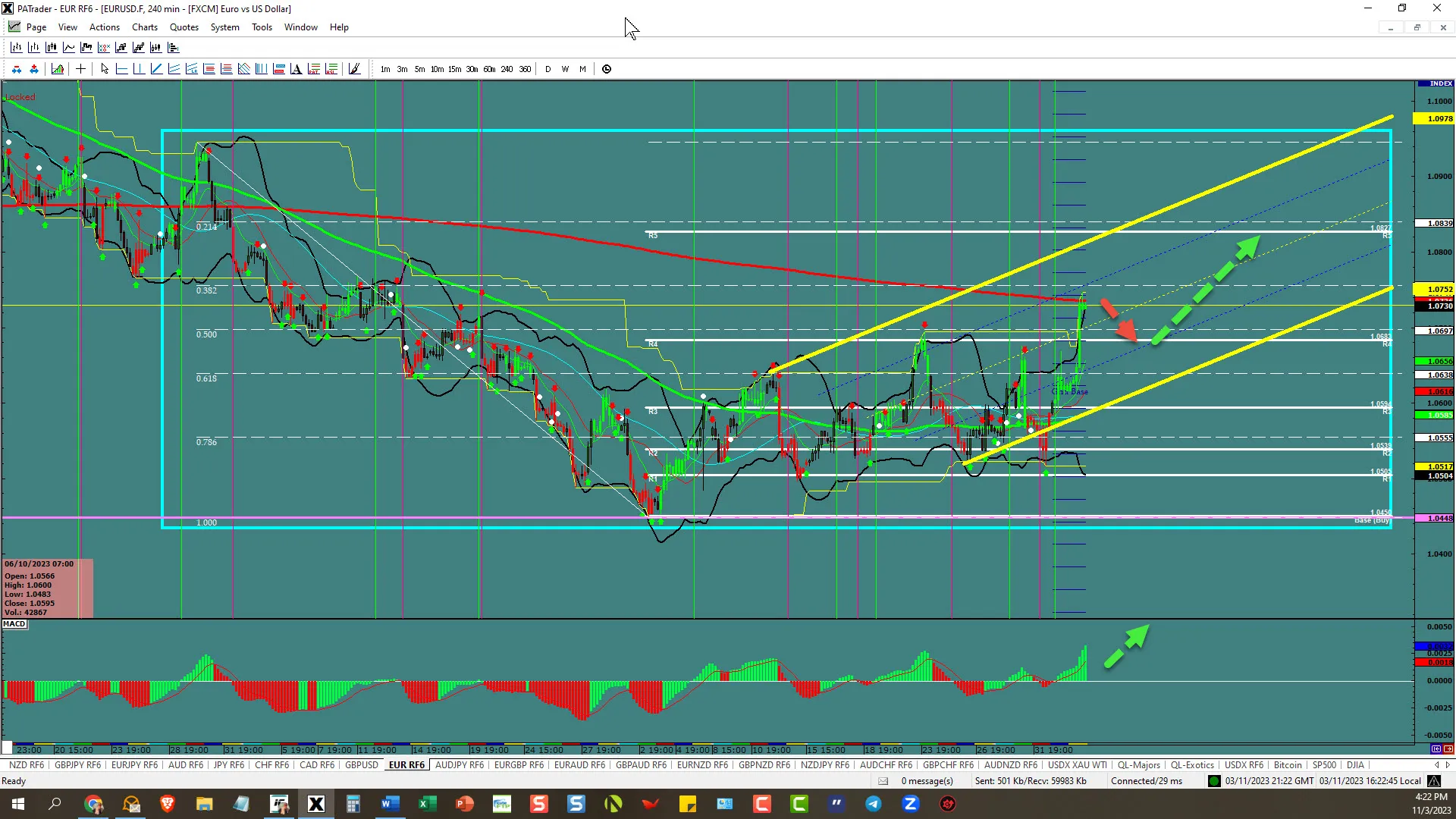This screenshot has width=1456, height=819.
Task: Select the point and figure chart icon
Action: pyautogui.click(x=103, y=48)
